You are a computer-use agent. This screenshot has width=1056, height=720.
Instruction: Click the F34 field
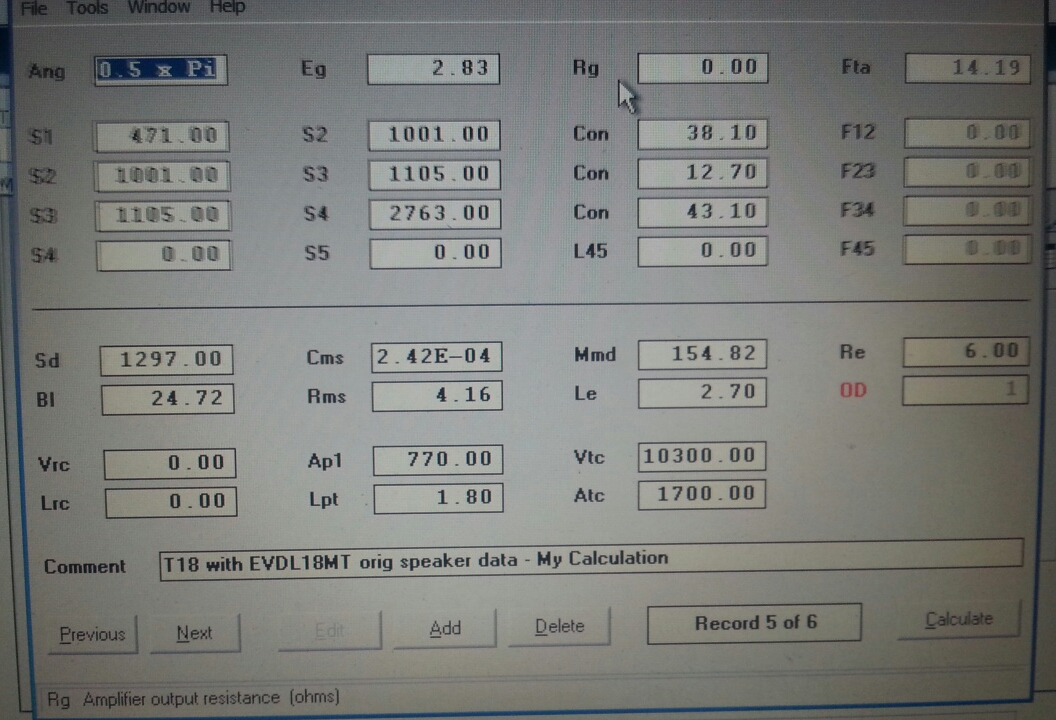[967, 211]
